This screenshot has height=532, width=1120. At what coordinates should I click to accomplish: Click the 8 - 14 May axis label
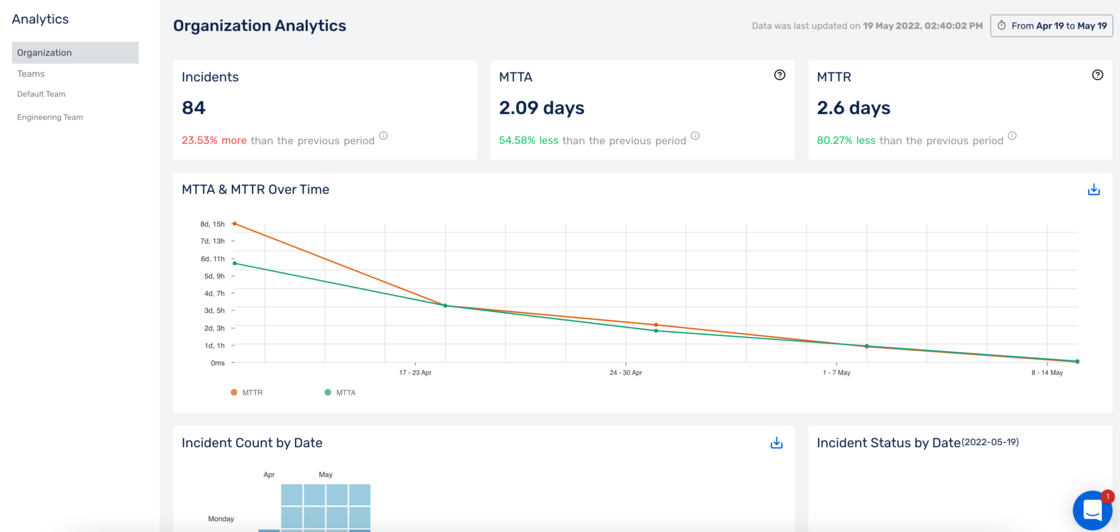point(1046,373)
